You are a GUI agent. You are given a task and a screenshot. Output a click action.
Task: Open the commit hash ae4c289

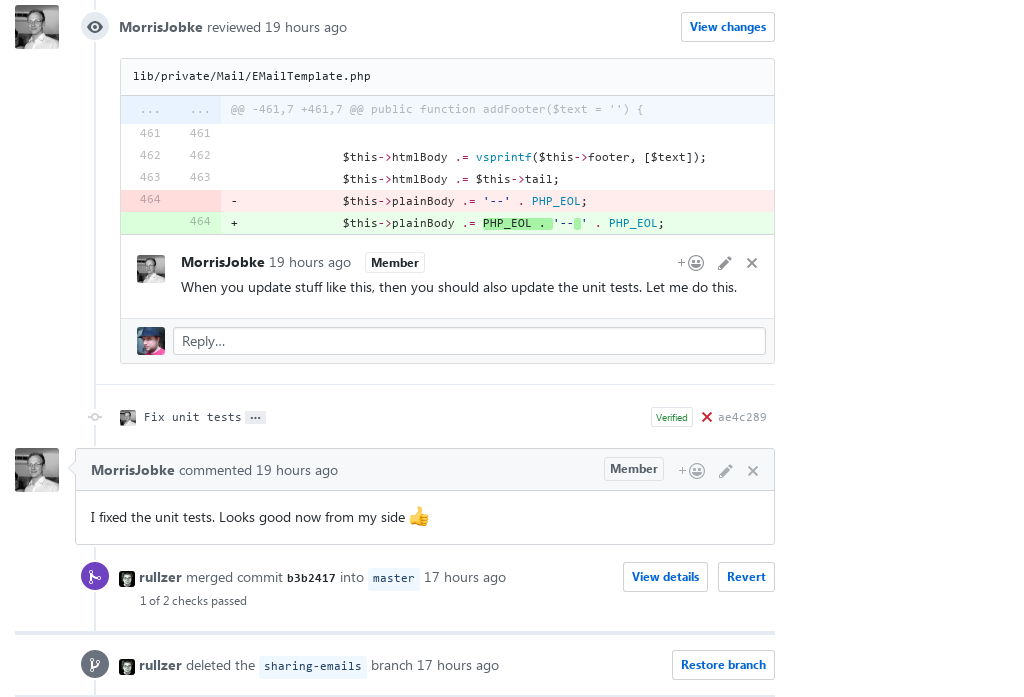click(x=742, y=417)
